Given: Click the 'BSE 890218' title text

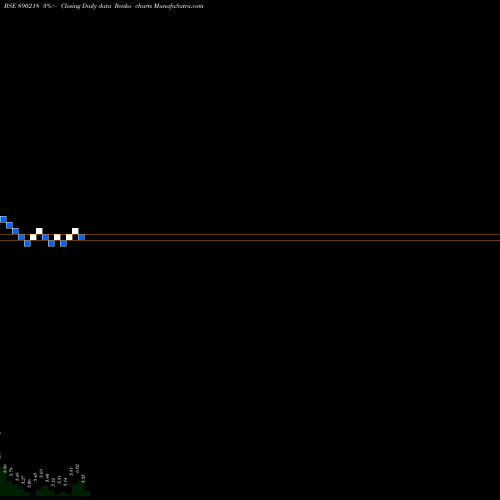Looking at the screenshot, I should pos(22,6).
